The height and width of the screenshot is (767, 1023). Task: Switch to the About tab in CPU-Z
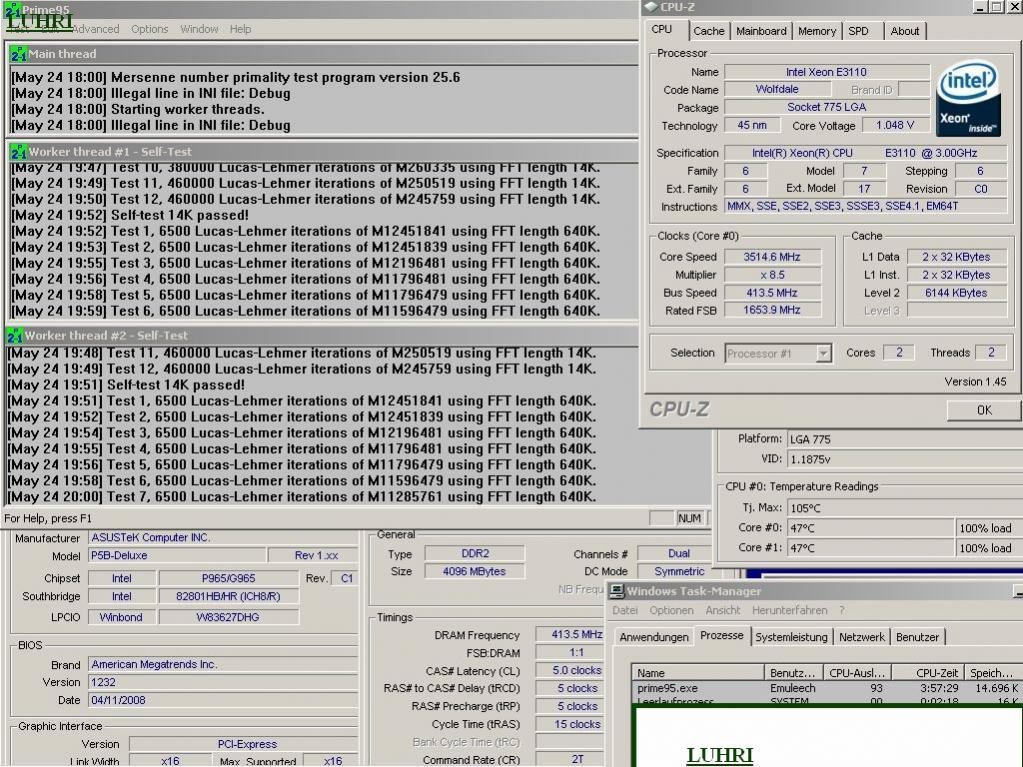[x=905, y=31]
